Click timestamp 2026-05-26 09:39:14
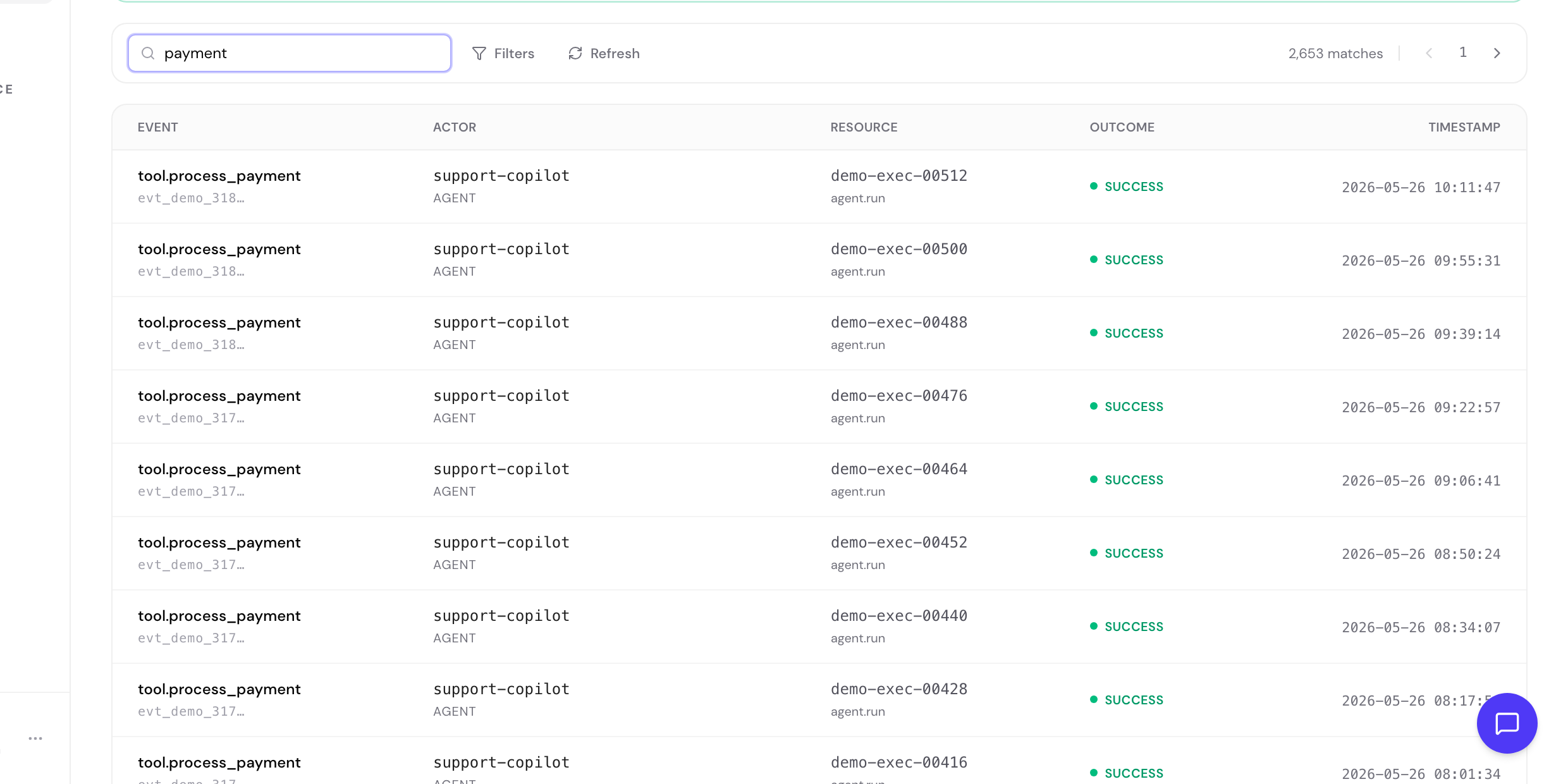Viewport: 1568px width, 784px height. pyautogui.click(x=1421, y=334)
